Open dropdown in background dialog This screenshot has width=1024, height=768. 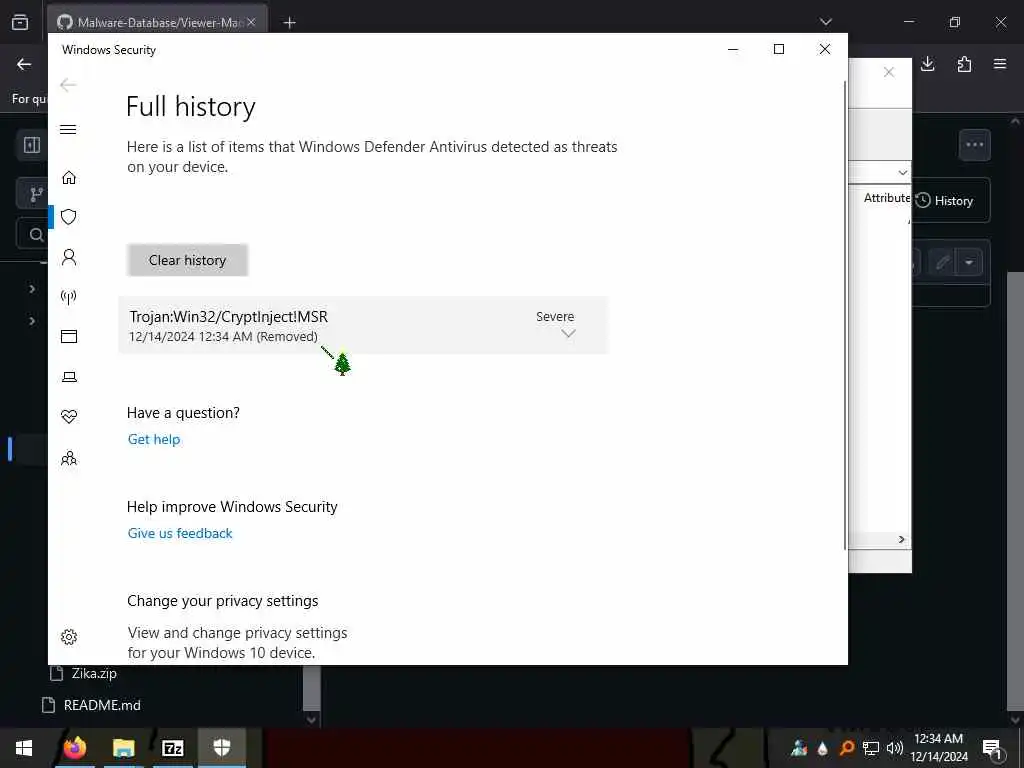(x=902, y=172)
